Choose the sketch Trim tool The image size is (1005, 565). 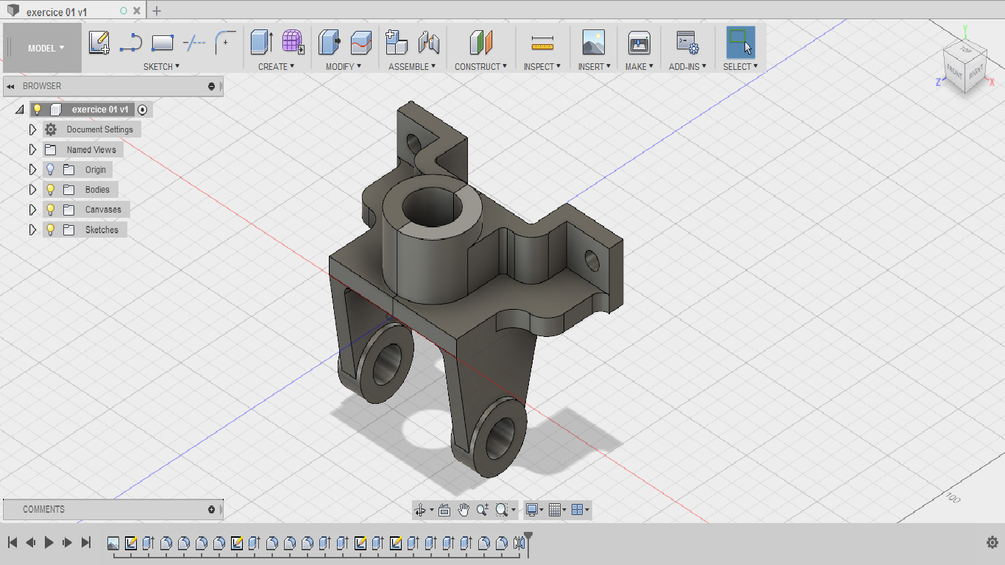pyautogui.click(x=194, y=43)
